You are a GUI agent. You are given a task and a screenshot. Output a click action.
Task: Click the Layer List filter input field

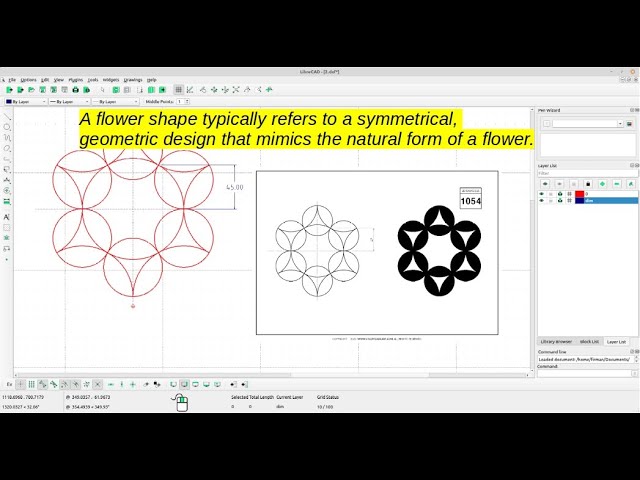[588, 173]
